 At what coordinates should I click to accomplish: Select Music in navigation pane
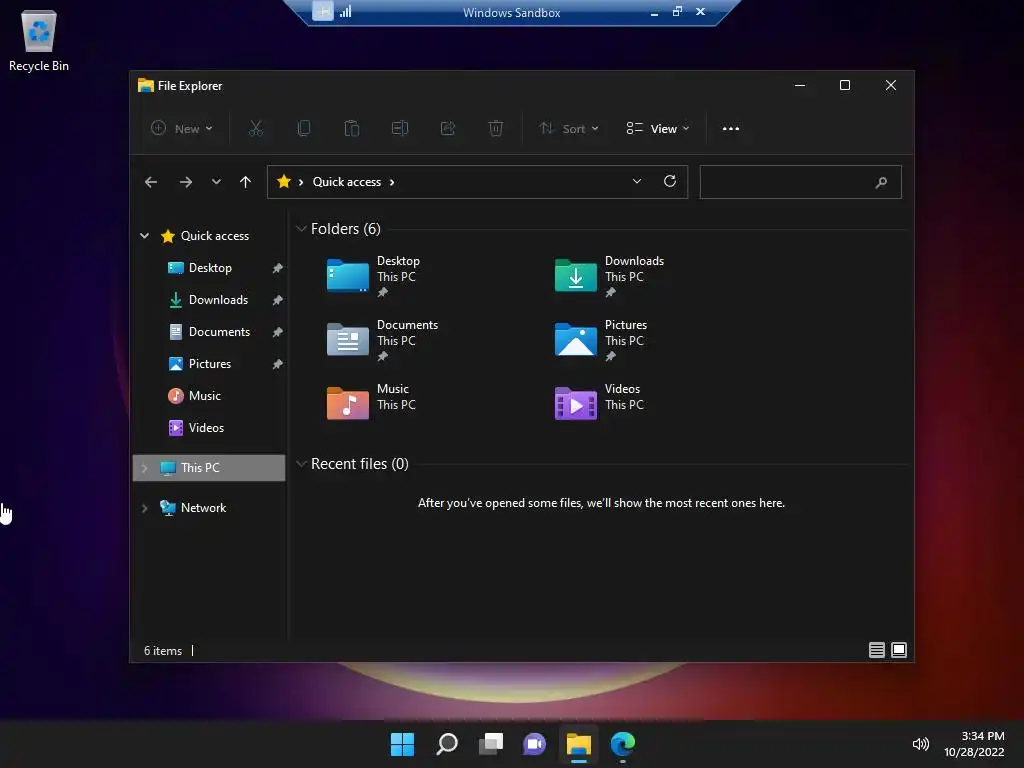pyautogui.click(x=204, y=396)
